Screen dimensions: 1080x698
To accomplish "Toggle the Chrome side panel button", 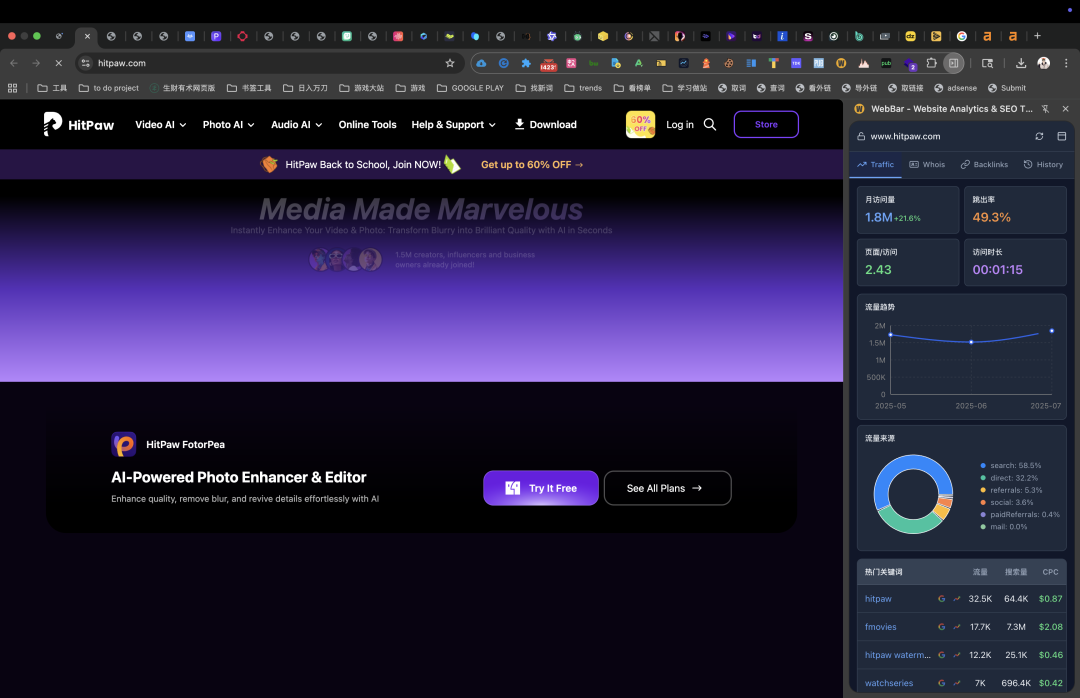I will (x=953, y=63).
